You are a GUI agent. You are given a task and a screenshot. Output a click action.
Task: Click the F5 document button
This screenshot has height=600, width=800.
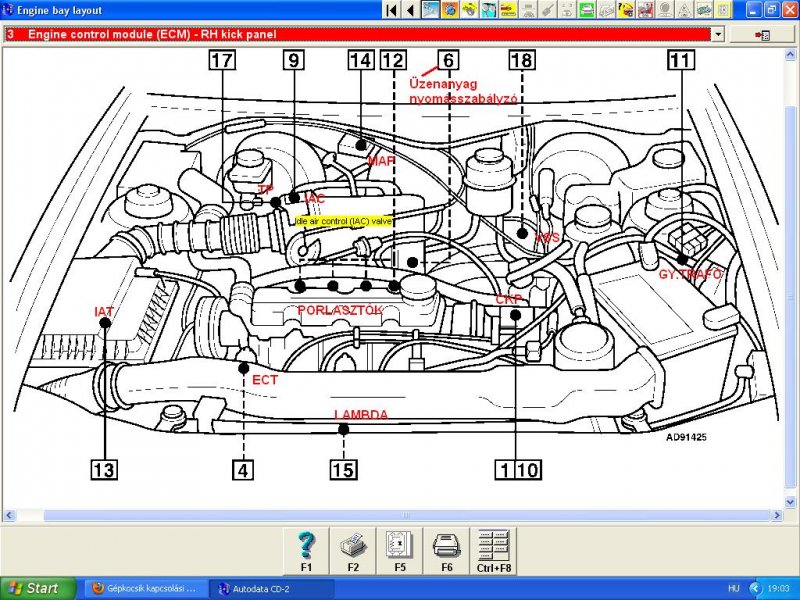click(x=399, y=551)
